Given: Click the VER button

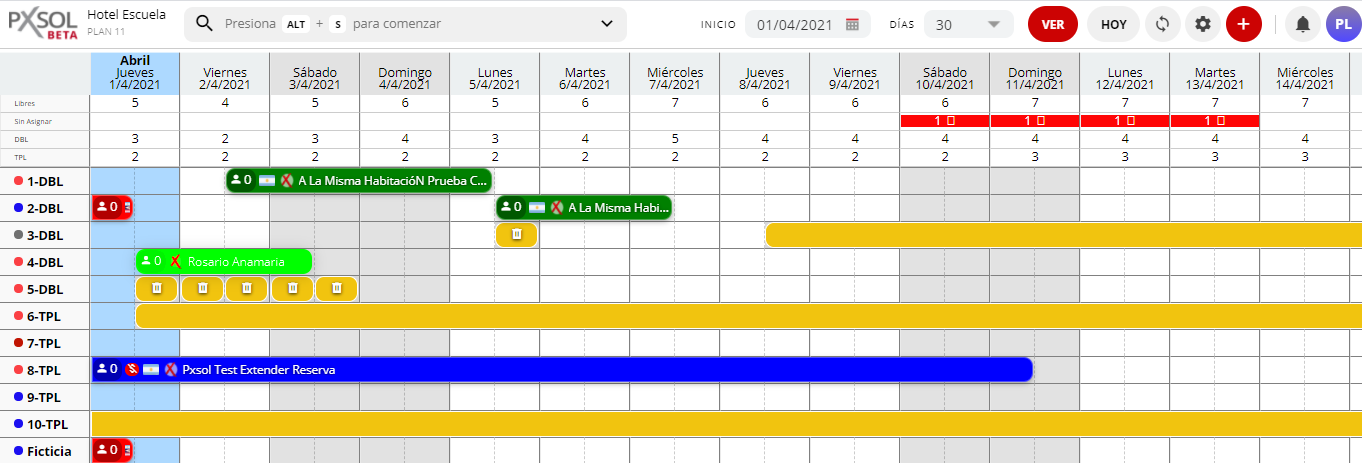Looking at the screenshot, I should pyautogui.click(x=1052, y=24).
